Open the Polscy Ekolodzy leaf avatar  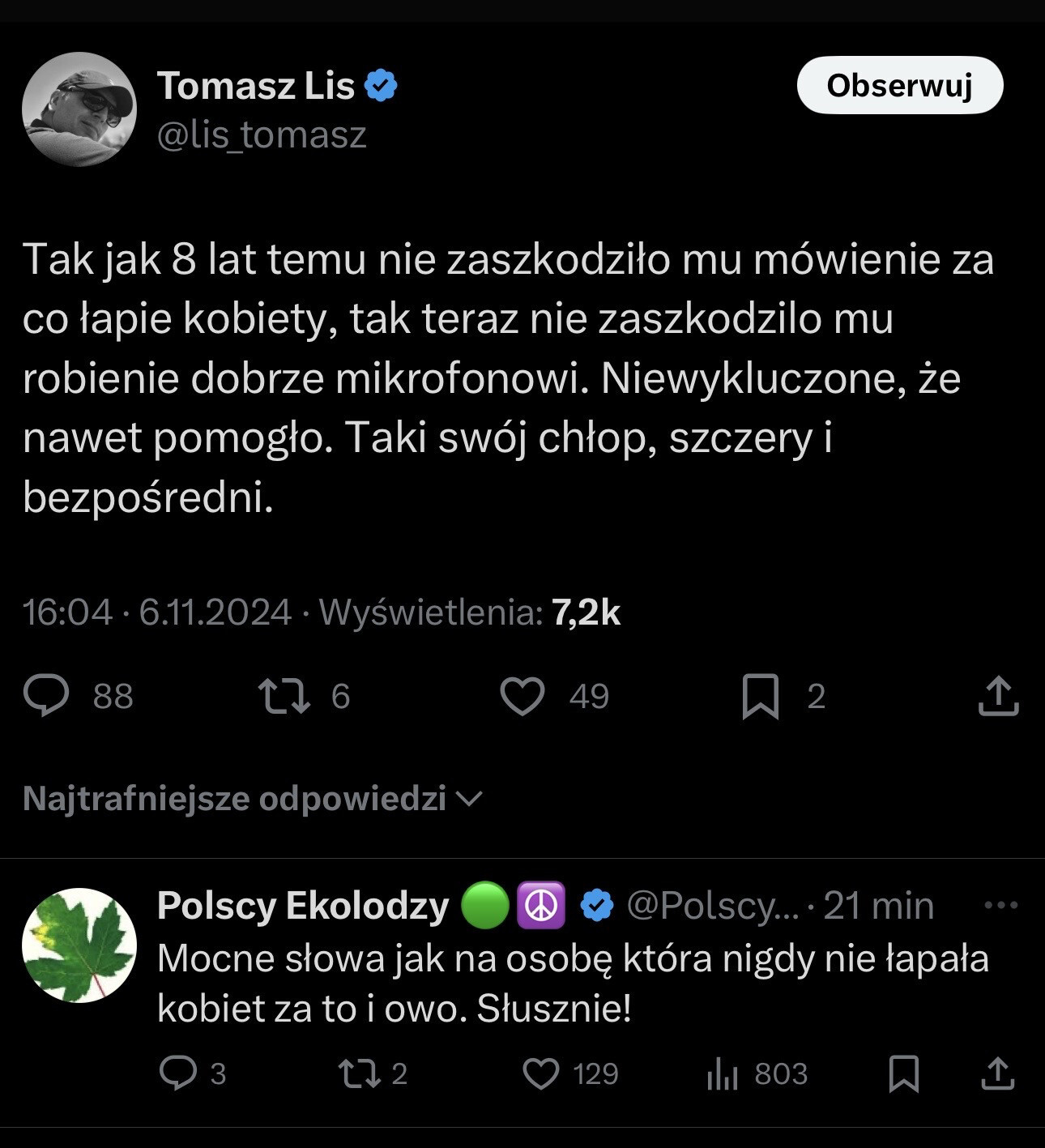coord(79,945)
